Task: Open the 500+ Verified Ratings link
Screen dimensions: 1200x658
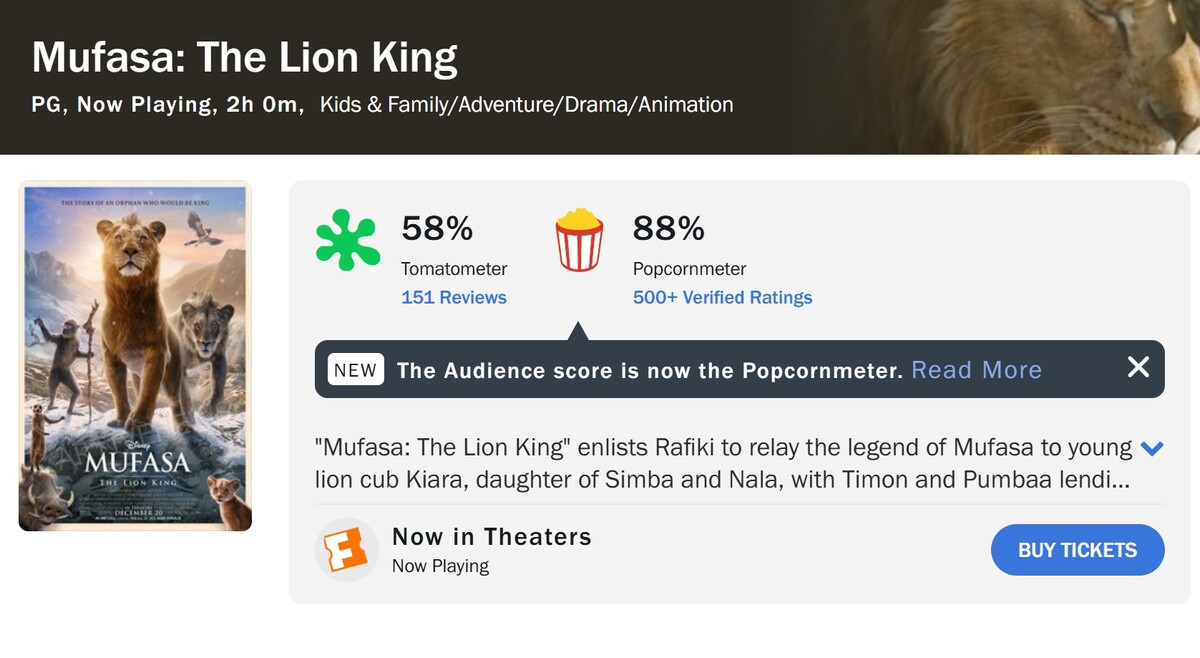Action: click(722, 297)
